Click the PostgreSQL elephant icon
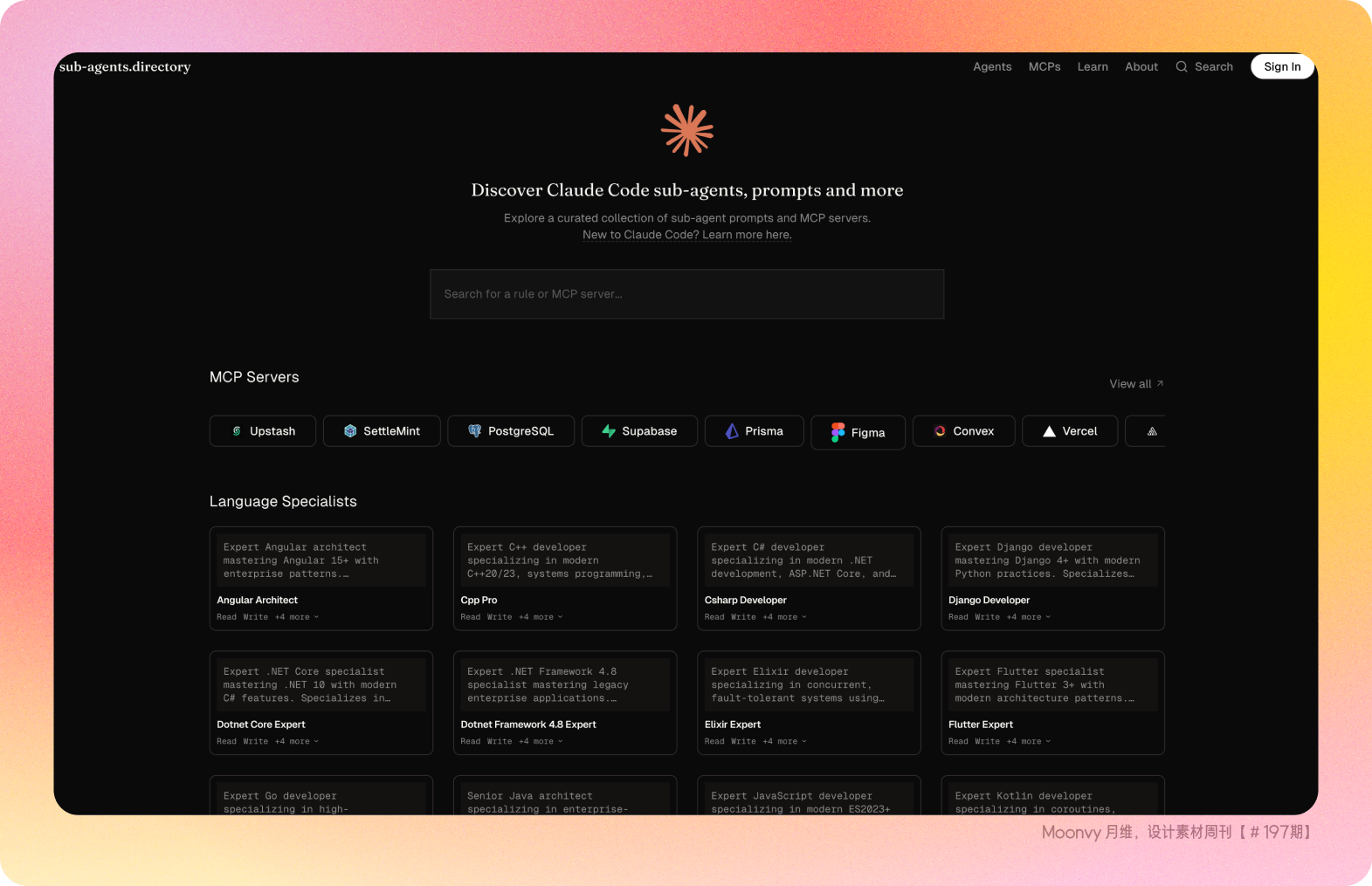Image resolution: width=1372 pixels, height=886 pixels. point(475,431)
